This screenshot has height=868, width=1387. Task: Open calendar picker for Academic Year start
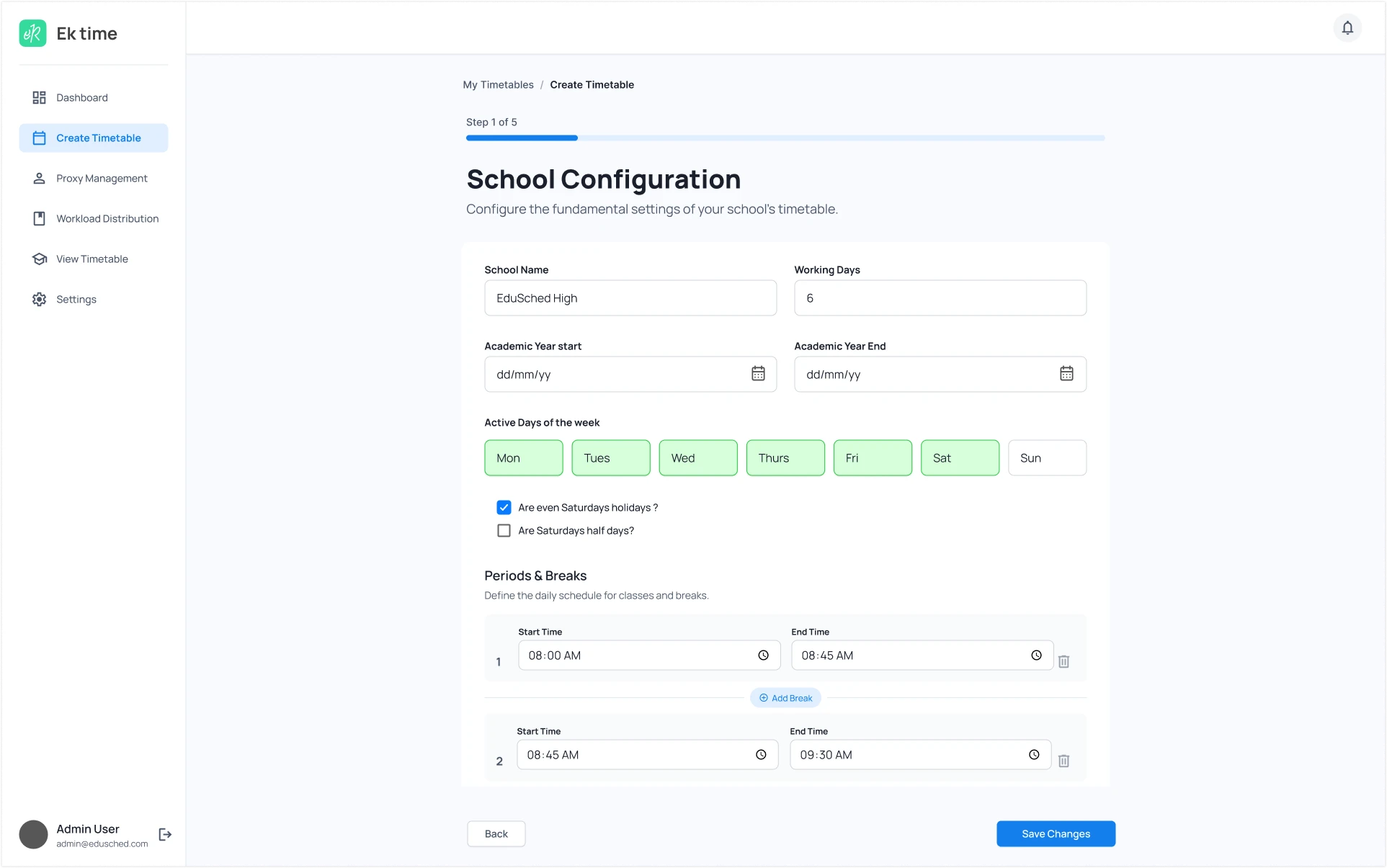[x=758, y=373]
